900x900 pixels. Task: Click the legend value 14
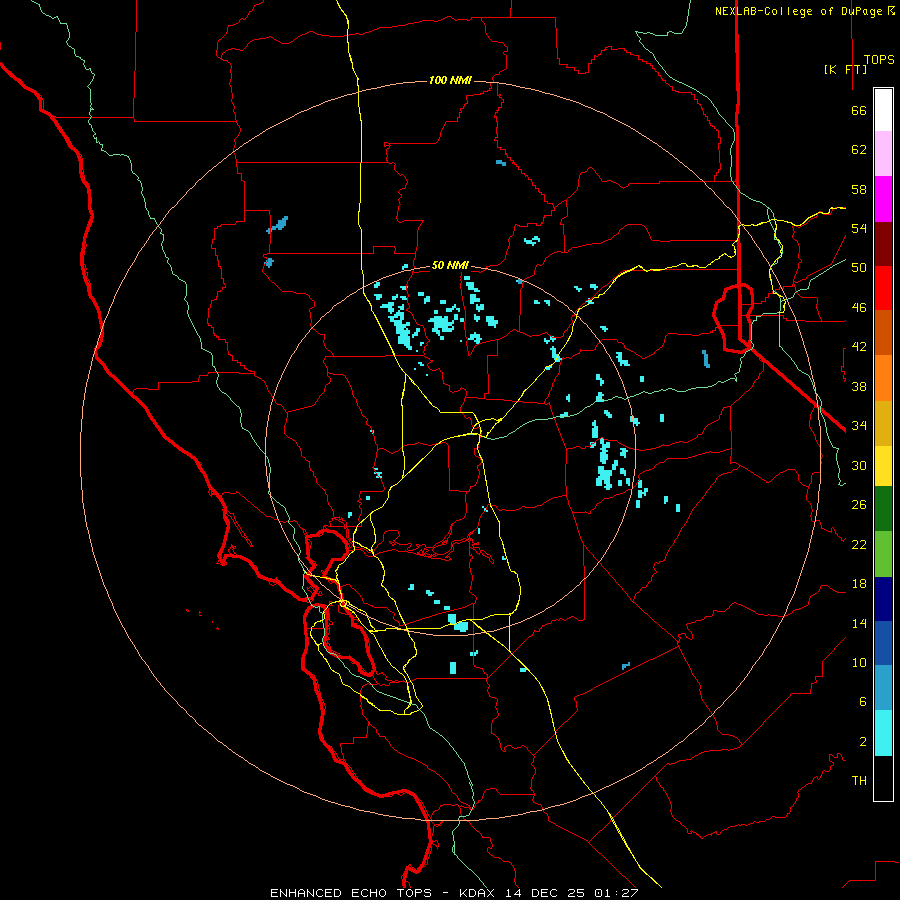point(859,623)
